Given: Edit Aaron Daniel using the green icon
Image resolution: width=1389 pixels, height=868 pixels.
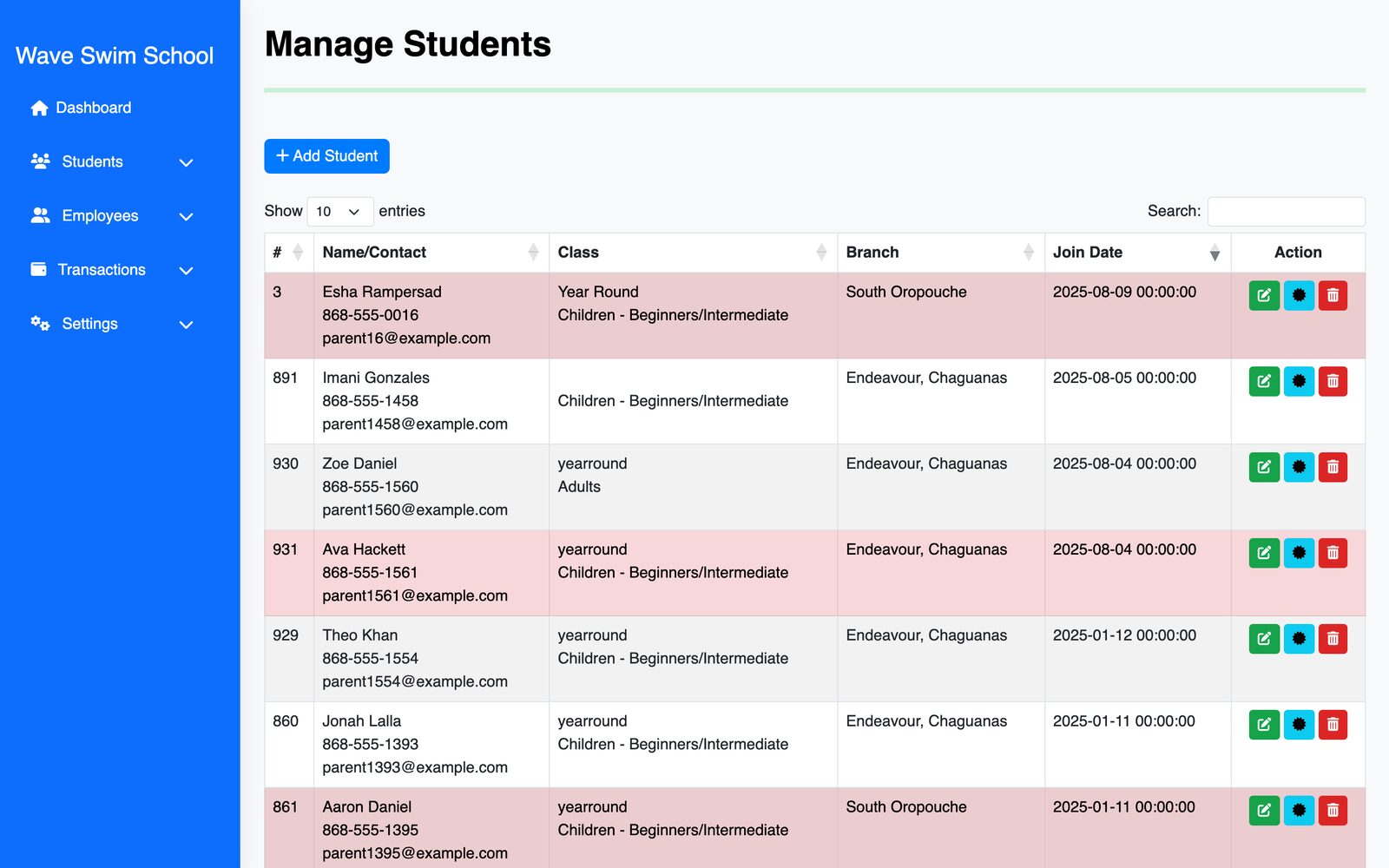Looking at the screenshot, I should point(1264,811).
